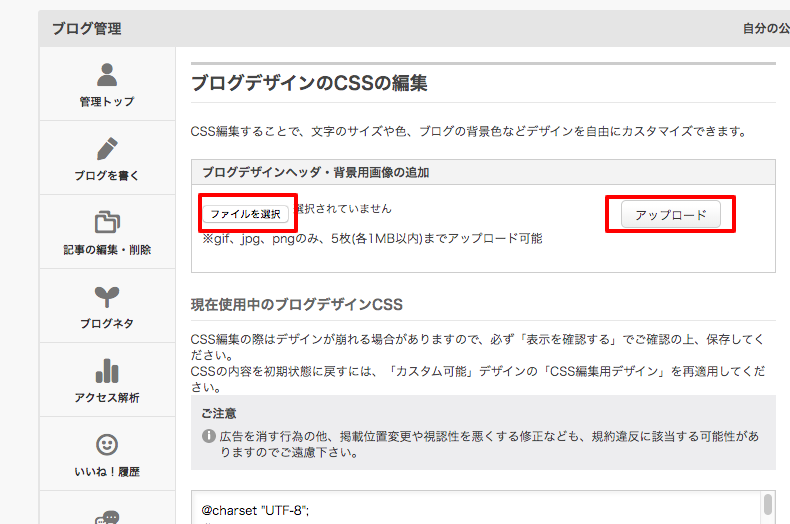Open the bar chart icon for アクセス解析
This screenshot has height=524, width=790.
107,371
